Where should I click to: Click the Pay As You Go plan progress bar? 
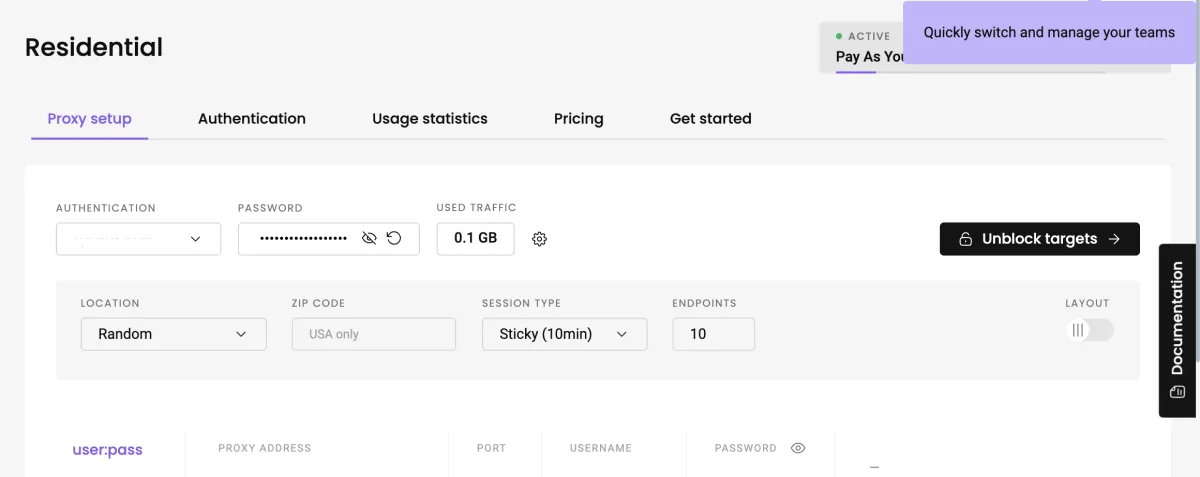click(x=970, y=72)
